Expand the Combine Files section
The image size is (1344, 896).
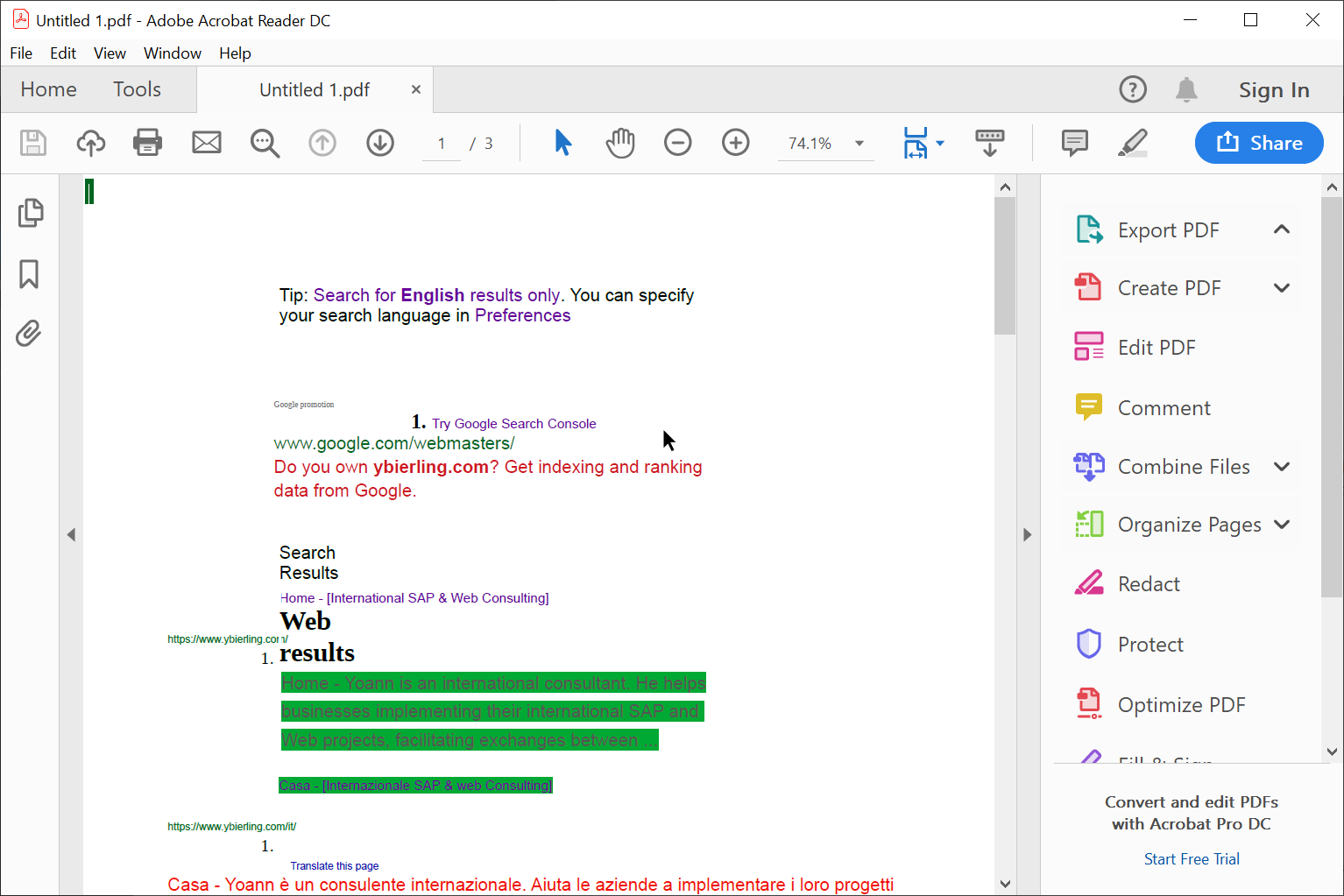[x=1282, y=467]
